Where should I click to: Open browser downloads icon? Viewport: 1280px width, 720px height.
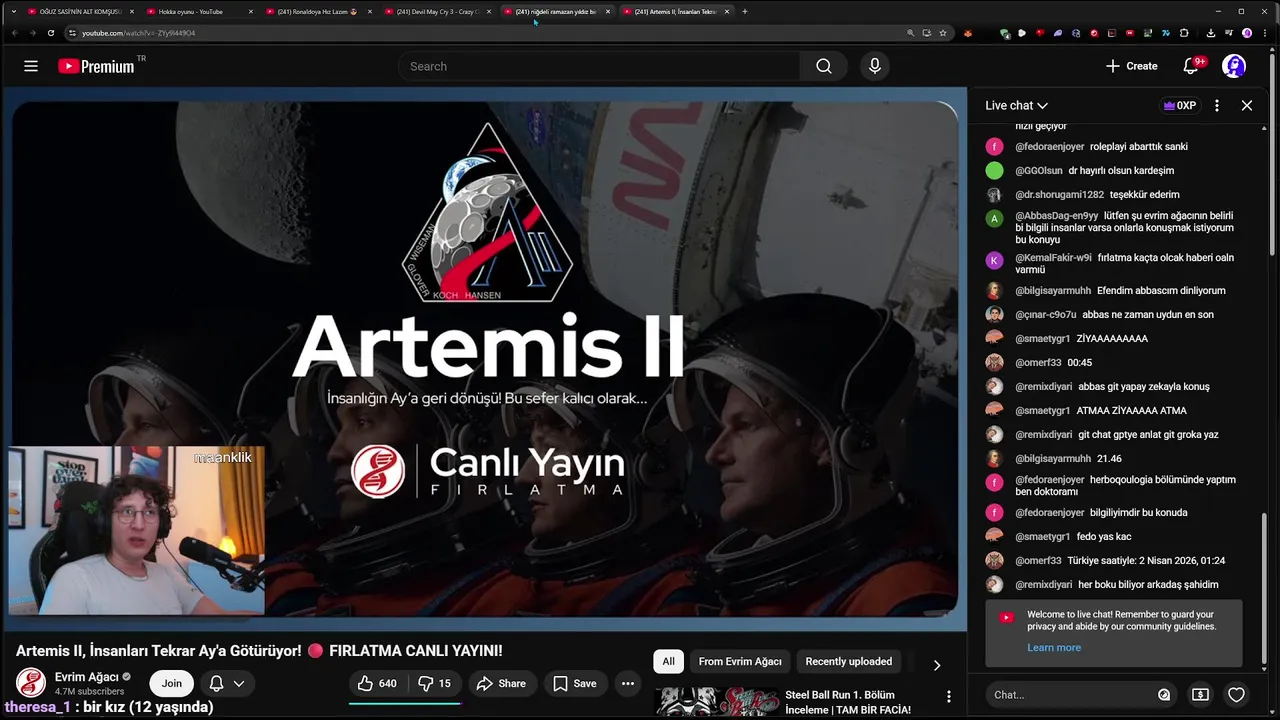tap(1211, 33)
